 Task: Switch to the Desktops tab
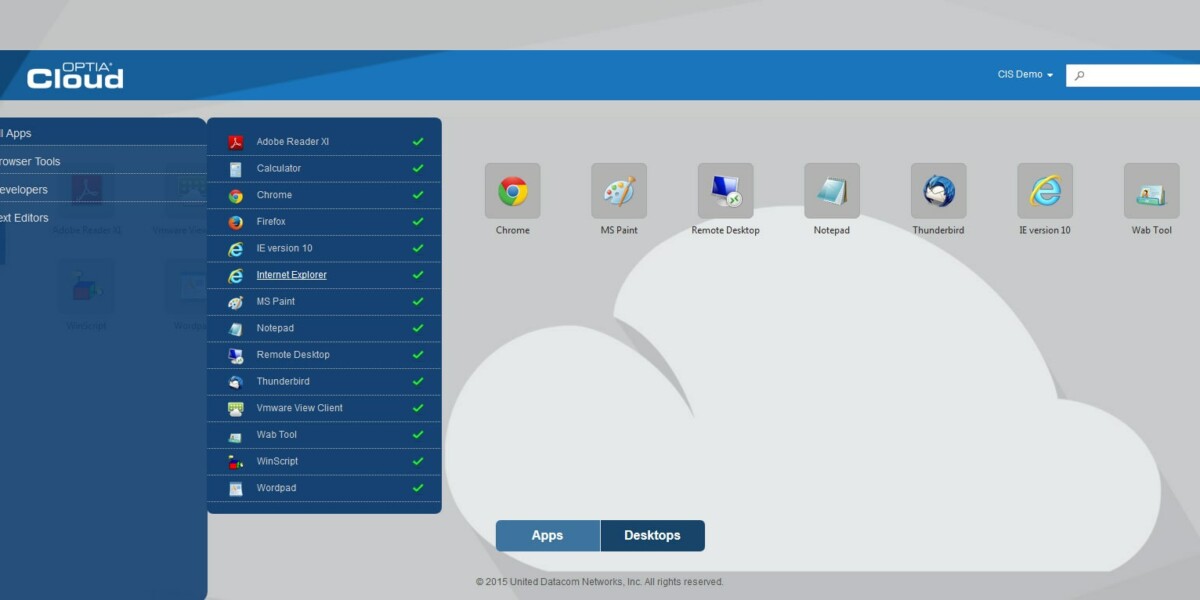tap(653, 536)
